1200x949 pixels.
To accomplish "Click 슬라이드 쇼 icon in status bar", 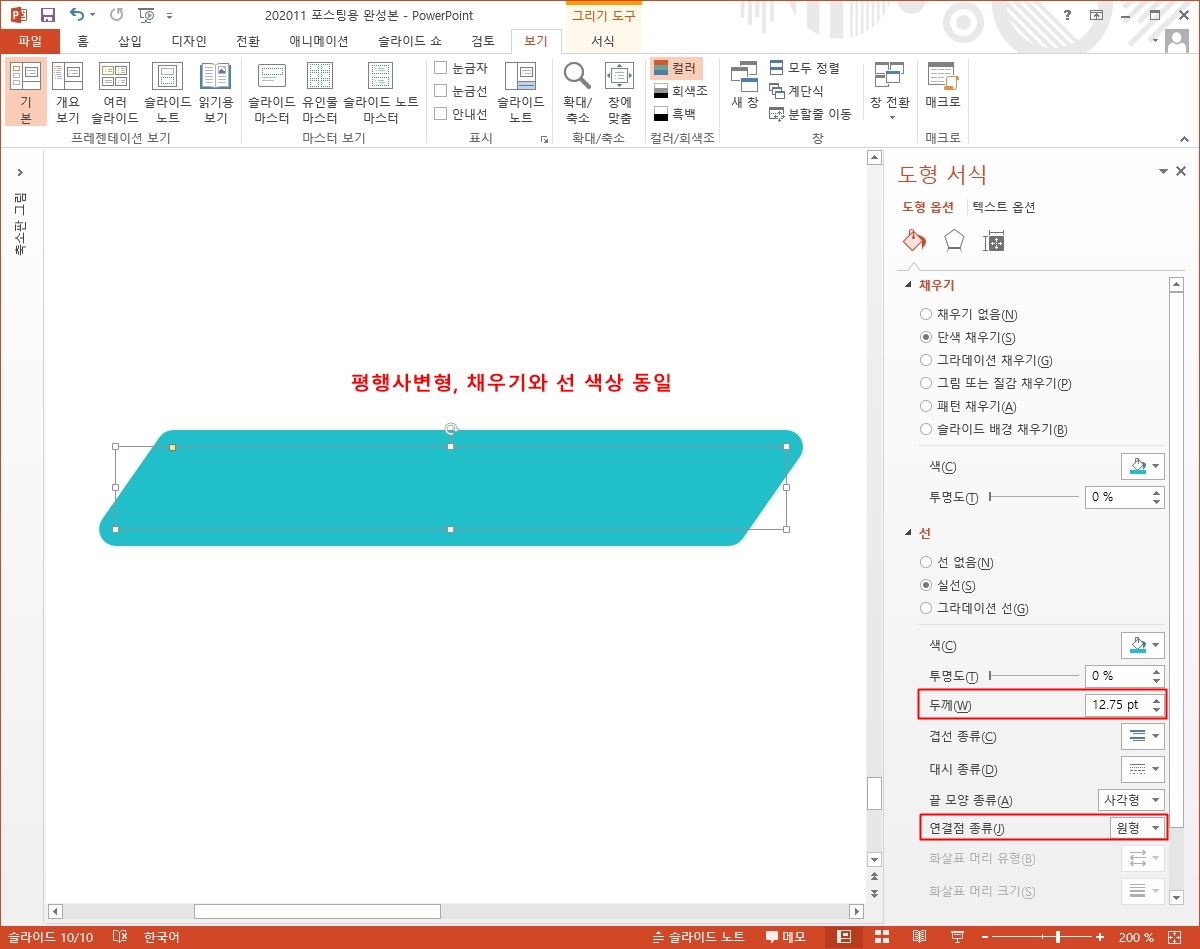I will pos(956,937).
